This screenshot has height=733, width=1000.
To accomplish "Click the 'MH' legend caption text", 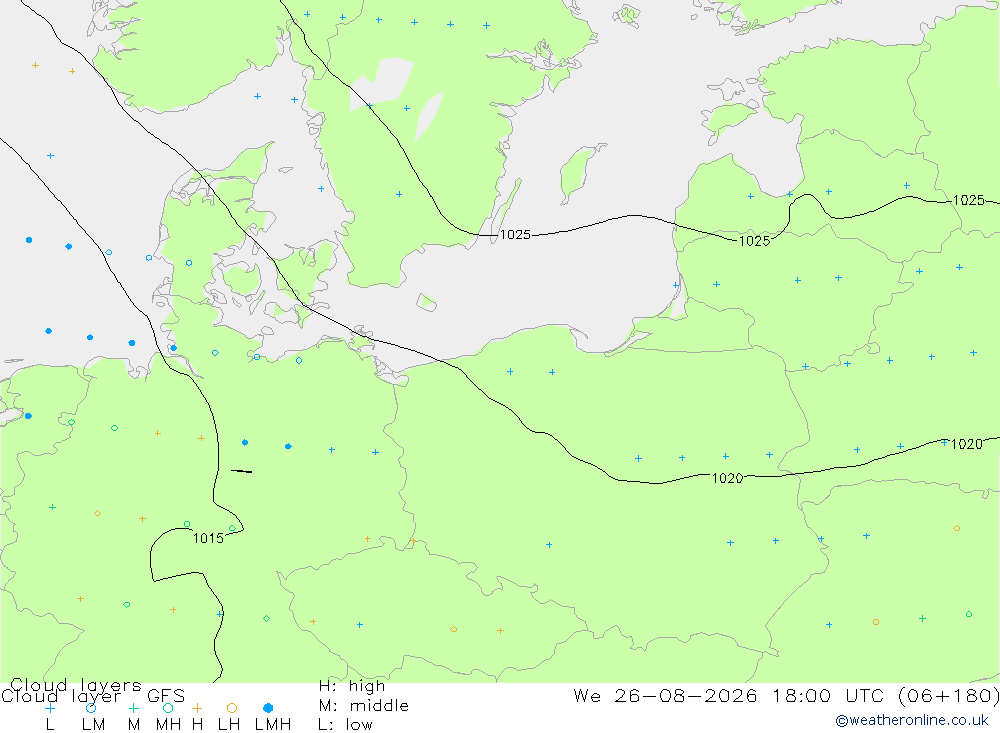I will [168, 725].
